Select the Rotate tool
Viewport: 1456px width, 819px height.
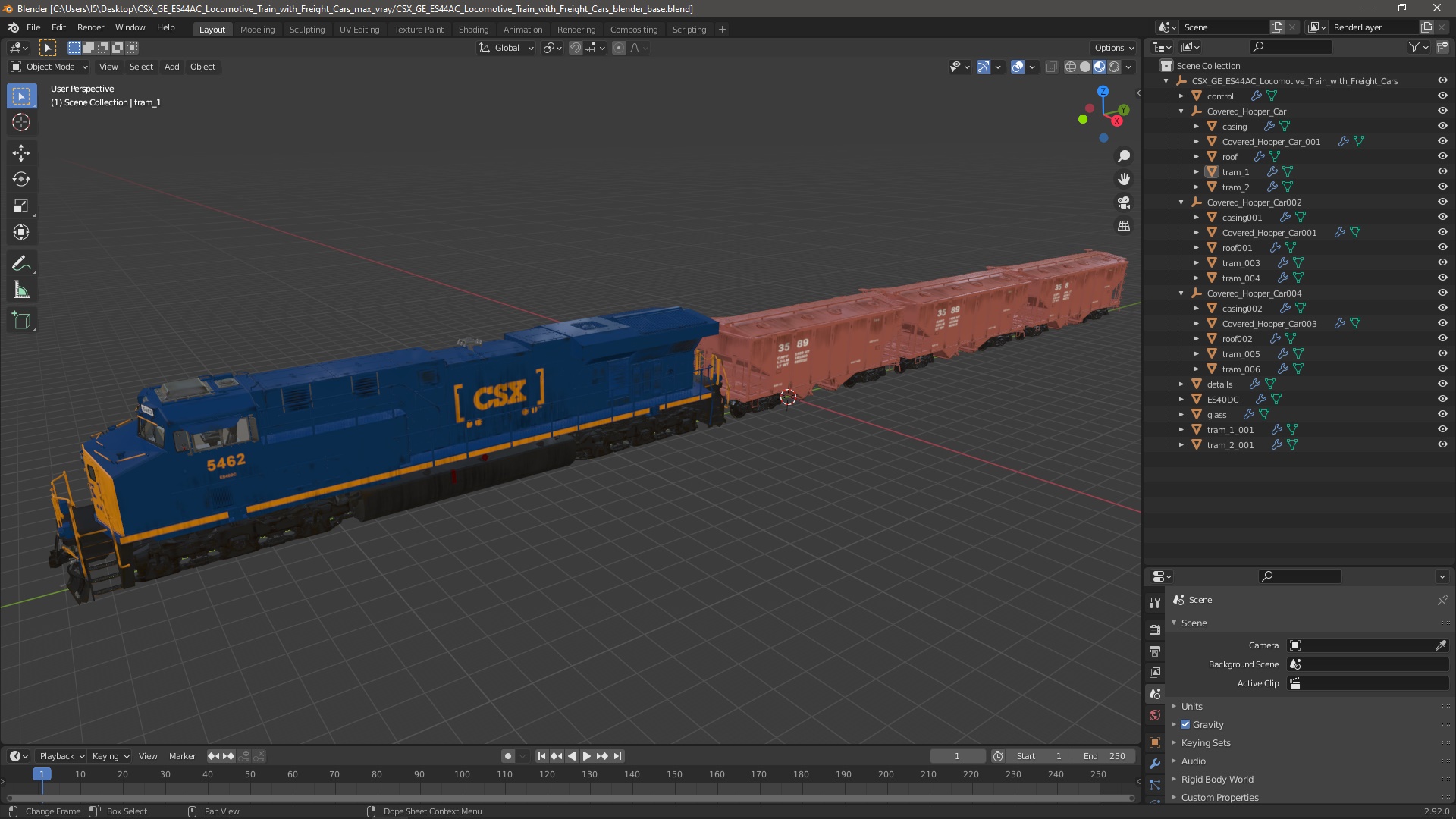coord(21,180)
